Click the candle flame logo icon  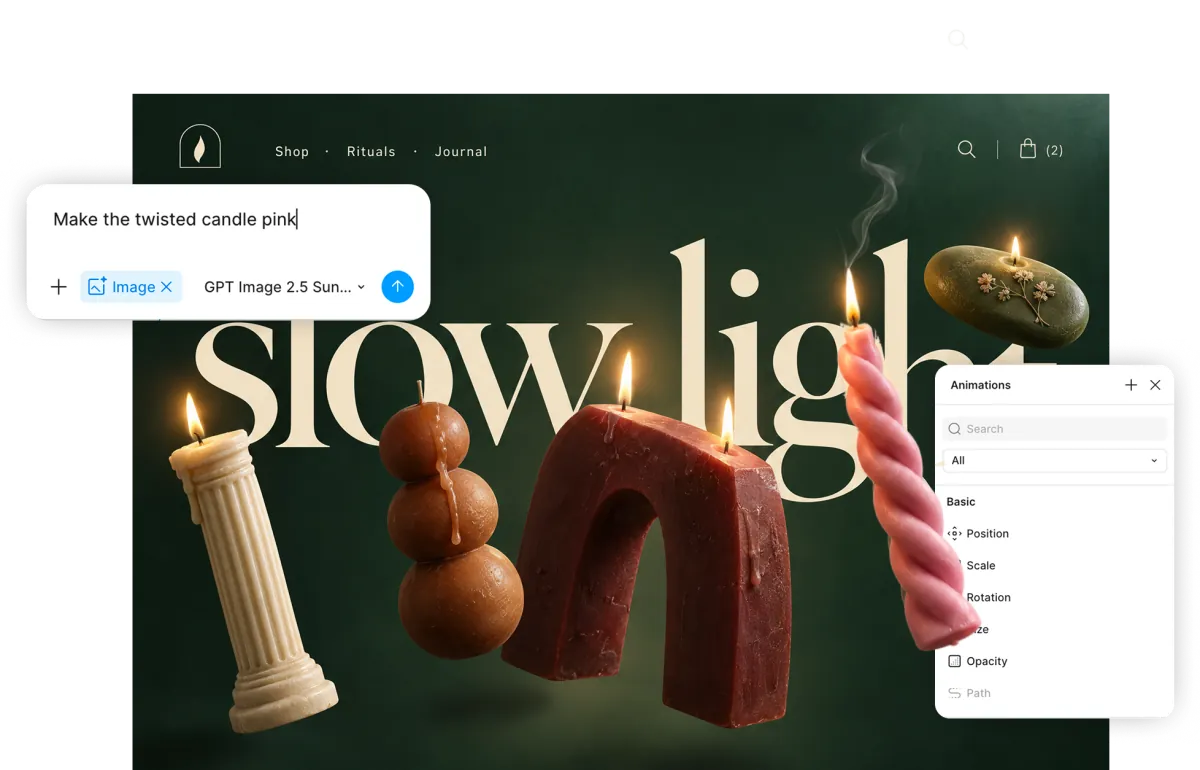(200, 147)
